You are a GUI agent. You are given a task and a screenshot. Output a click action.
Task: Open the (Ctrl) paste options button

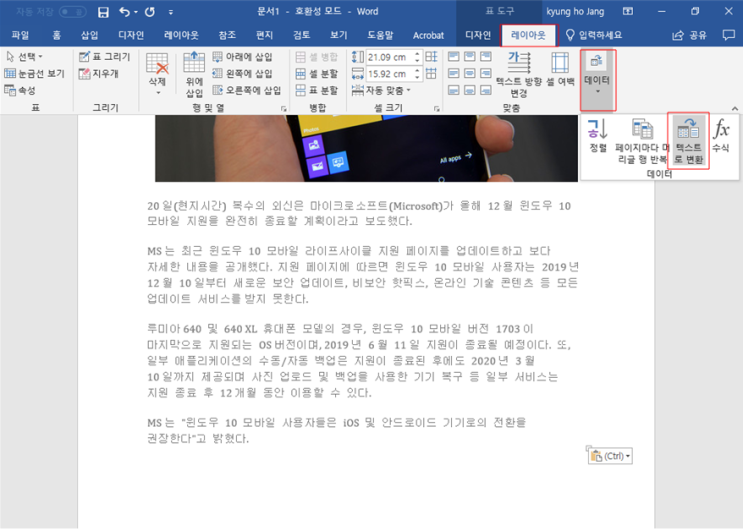click(610, 456)
